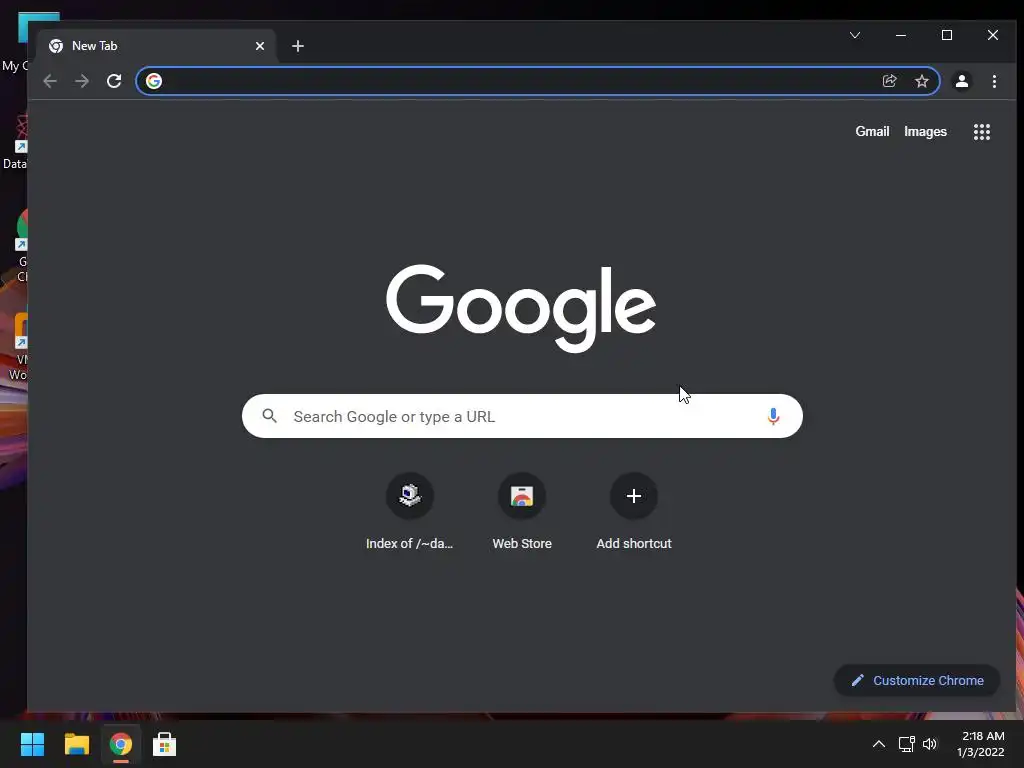Open the Chrome profile avatar menu
This screenshot has width=1024, height=768.
962,81
